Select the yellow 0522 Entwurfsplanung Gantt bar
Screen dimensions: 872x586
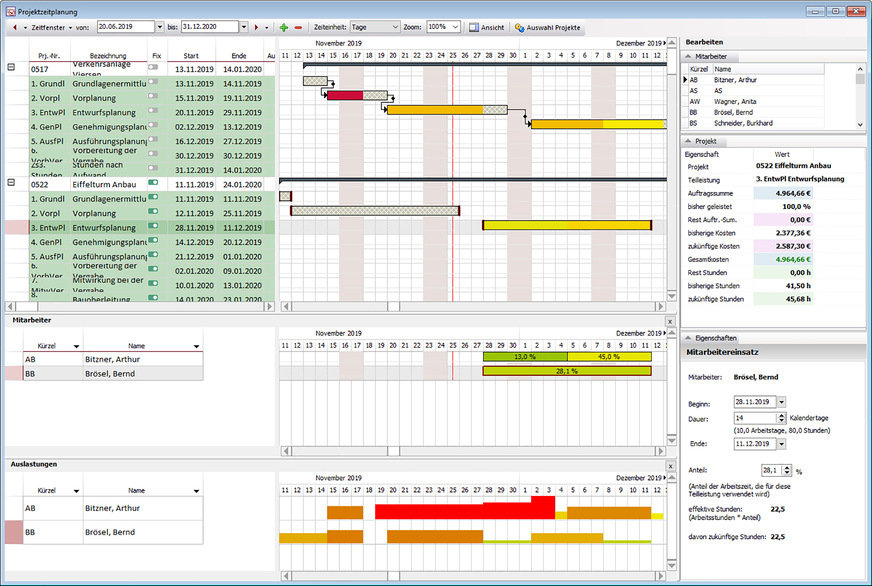point(567,225)
